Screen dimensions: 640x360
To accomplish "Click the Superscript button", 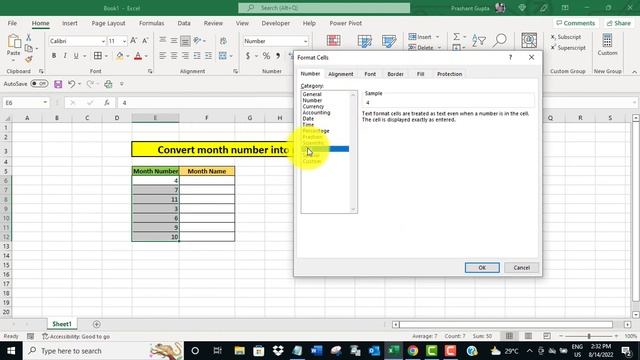I will pos(568,48).
